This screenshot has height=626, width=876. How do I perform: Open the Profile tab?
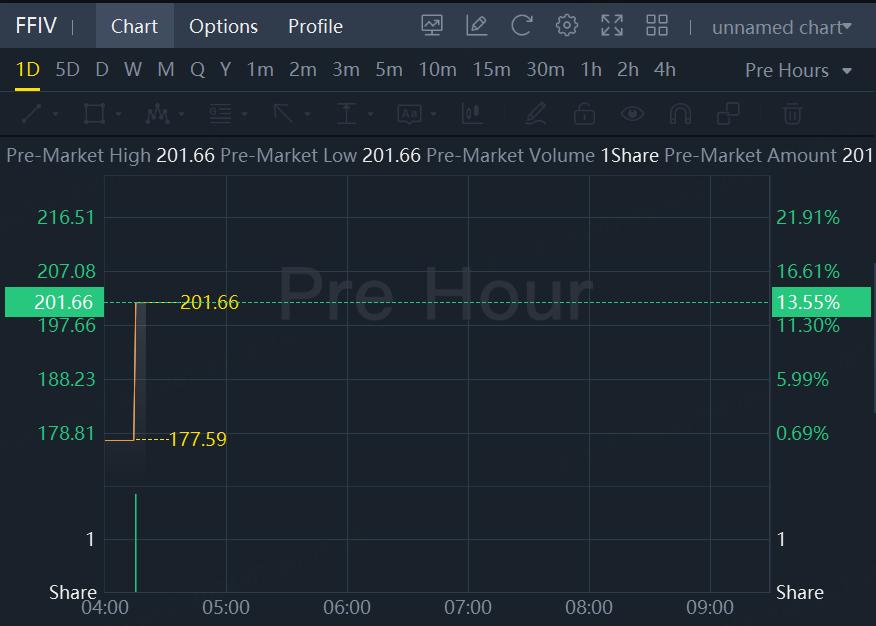point(315,27)
